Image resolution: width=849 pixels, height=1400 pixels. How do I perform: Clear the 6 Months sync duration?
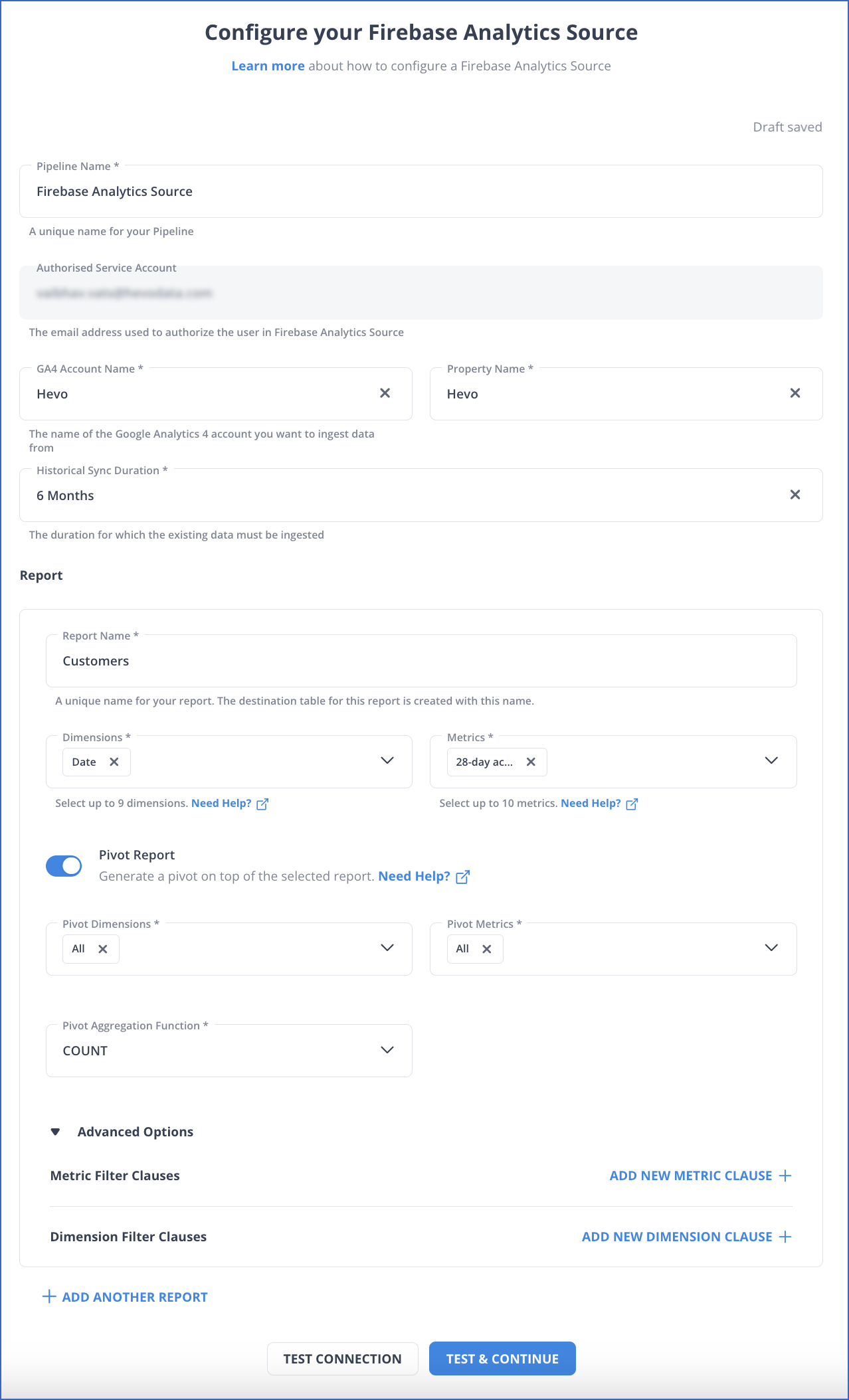795,495
